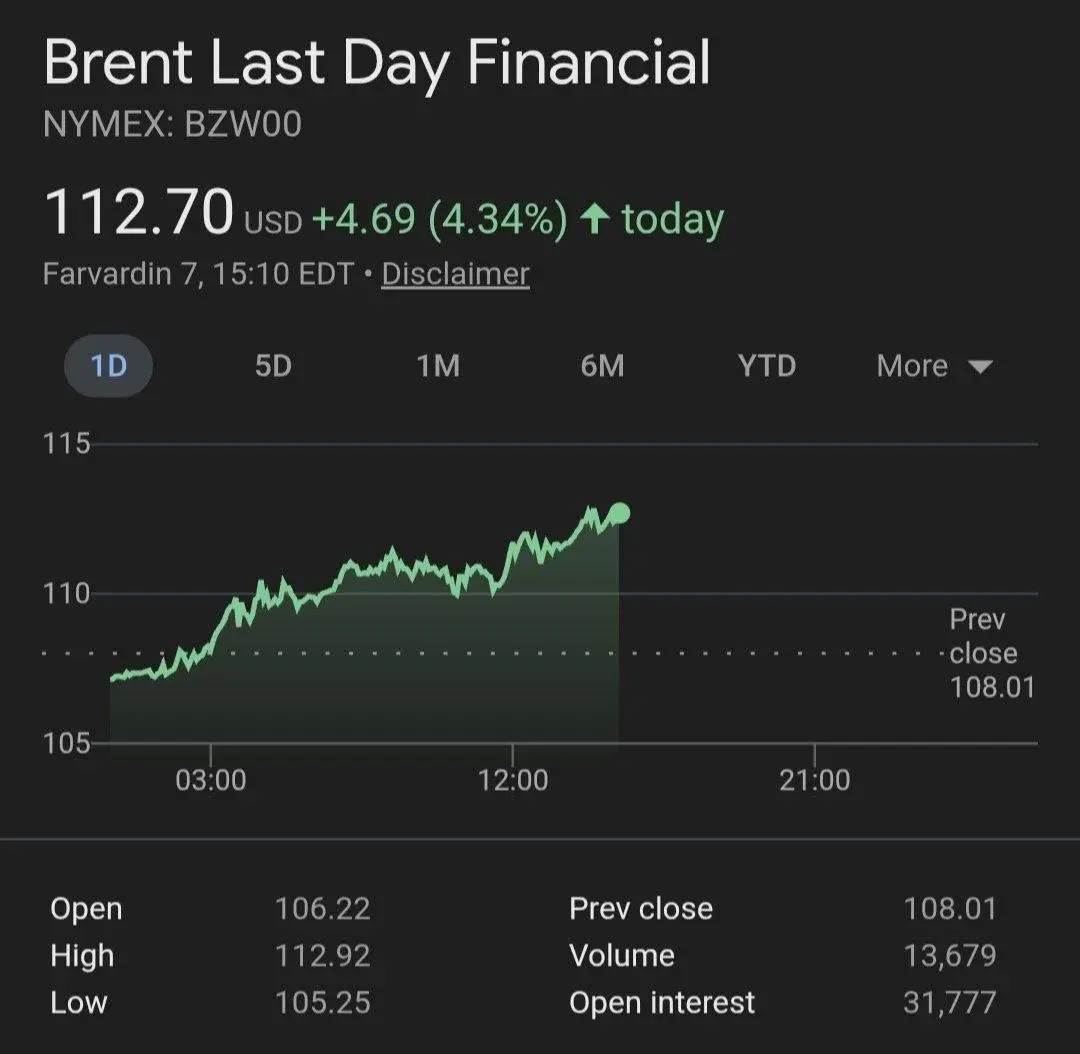Click the dropdown arrow next to More

tap(981, 367)
